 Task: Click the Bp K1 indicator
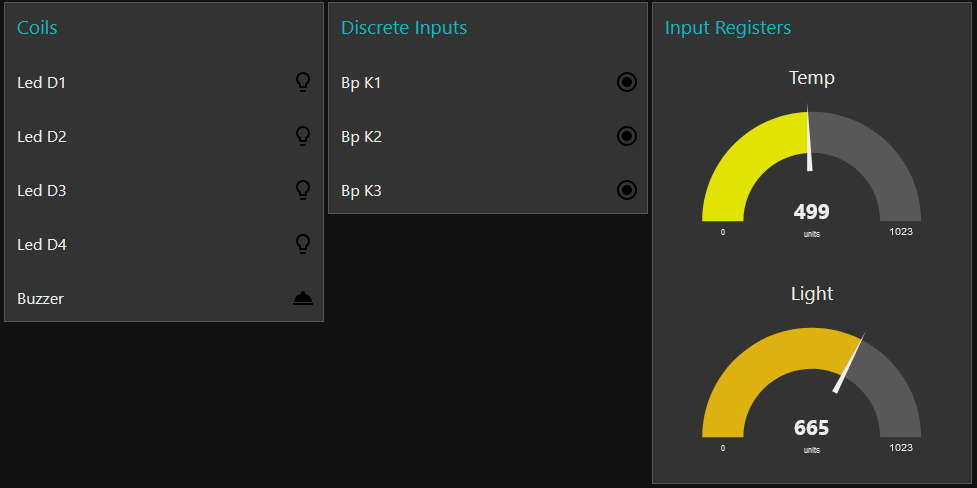[x=627, y=82]
